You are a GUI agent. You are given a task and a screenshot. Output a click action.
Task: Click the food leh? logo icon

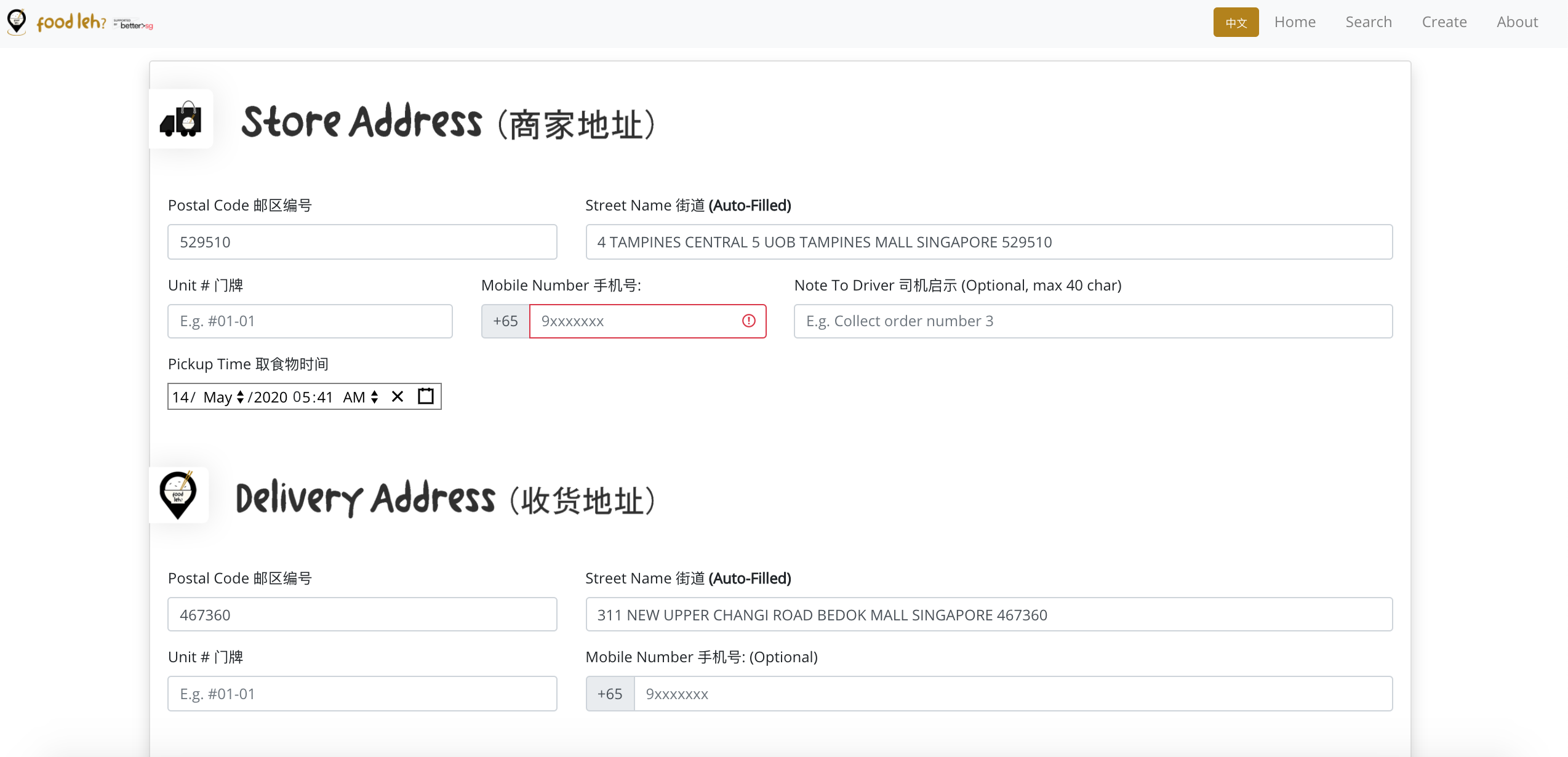(x=17, y=22)
